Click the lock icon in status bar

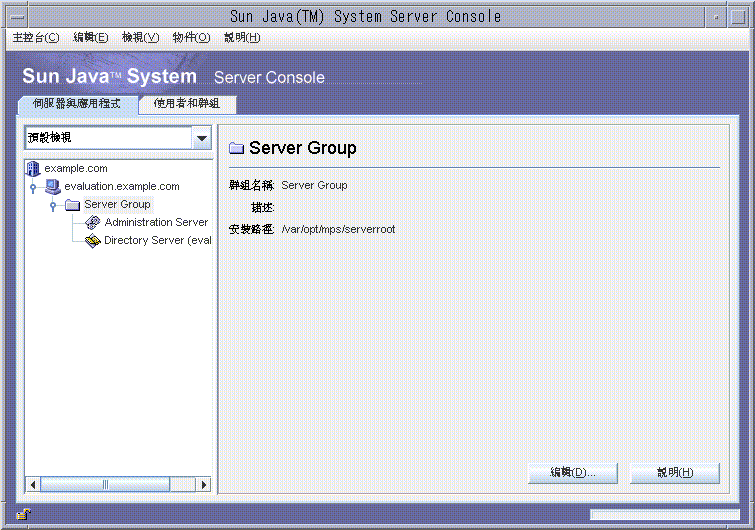click(23, 515)
